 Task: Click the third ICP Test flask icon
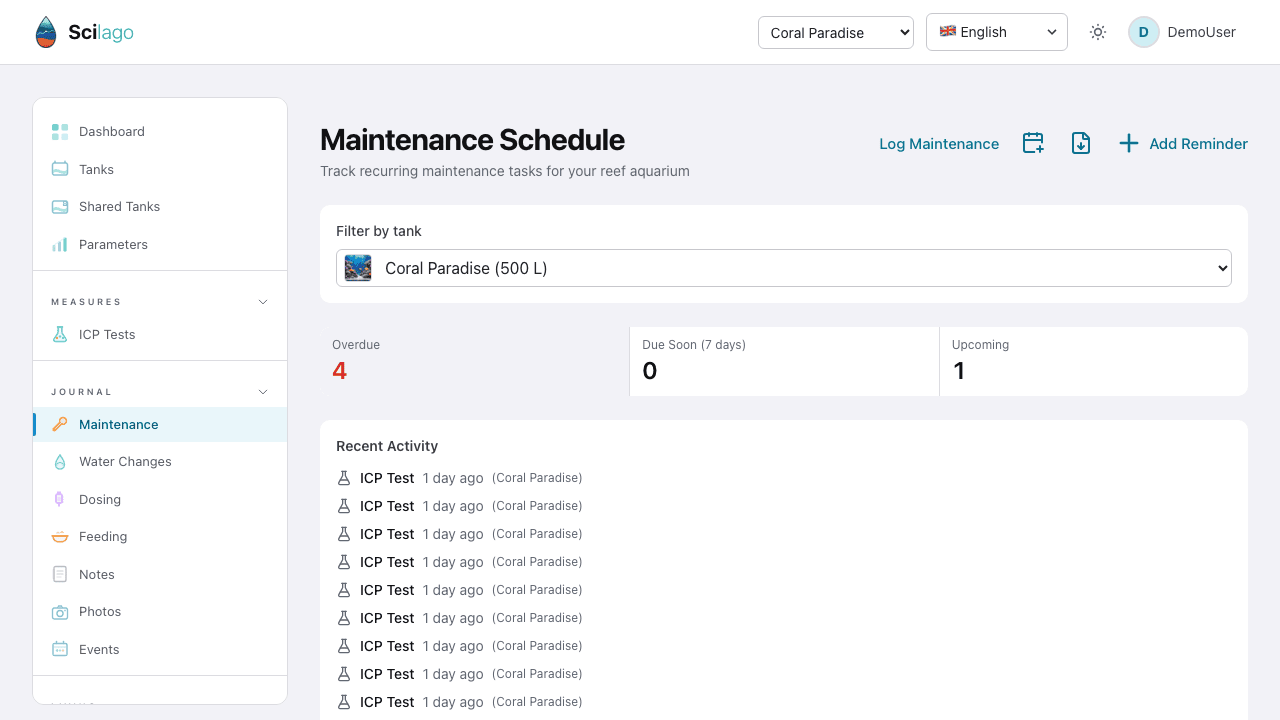(344, 534)
